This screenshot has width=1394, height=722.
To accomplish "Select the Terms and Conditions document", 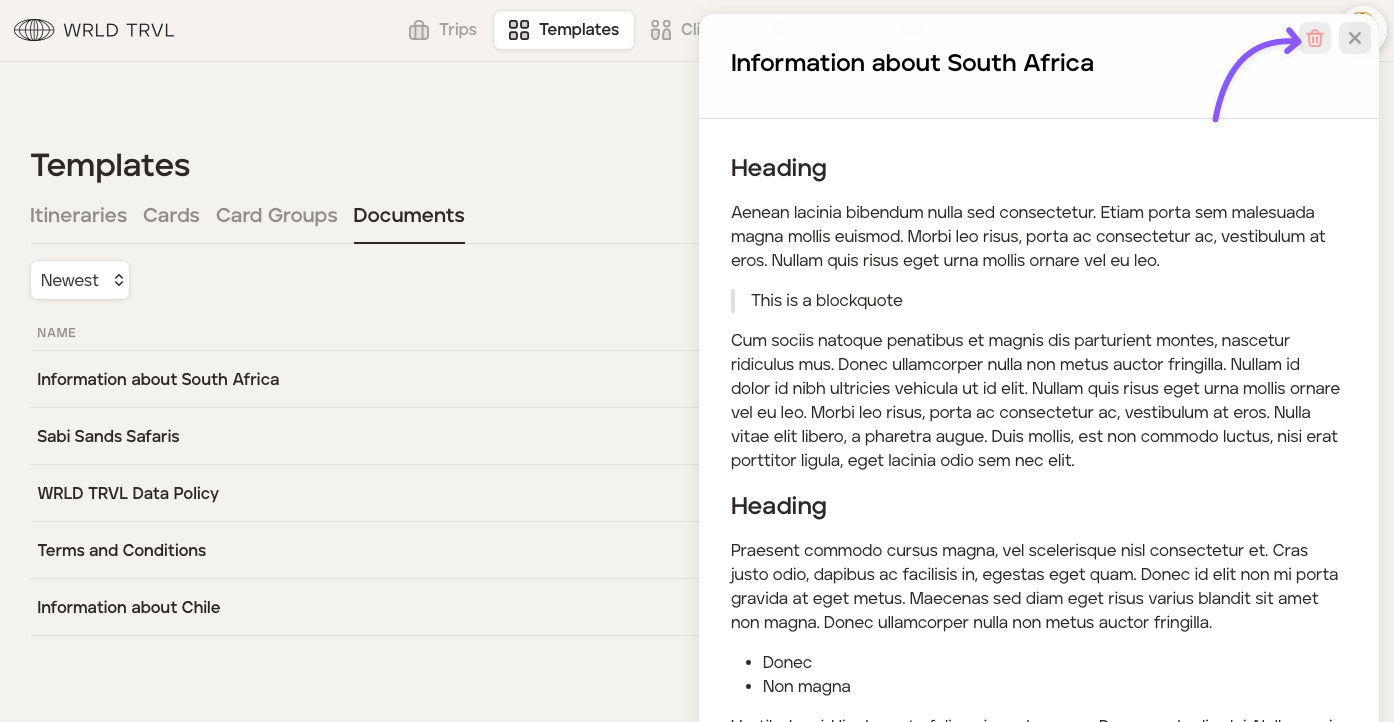I will pos(121,550).
